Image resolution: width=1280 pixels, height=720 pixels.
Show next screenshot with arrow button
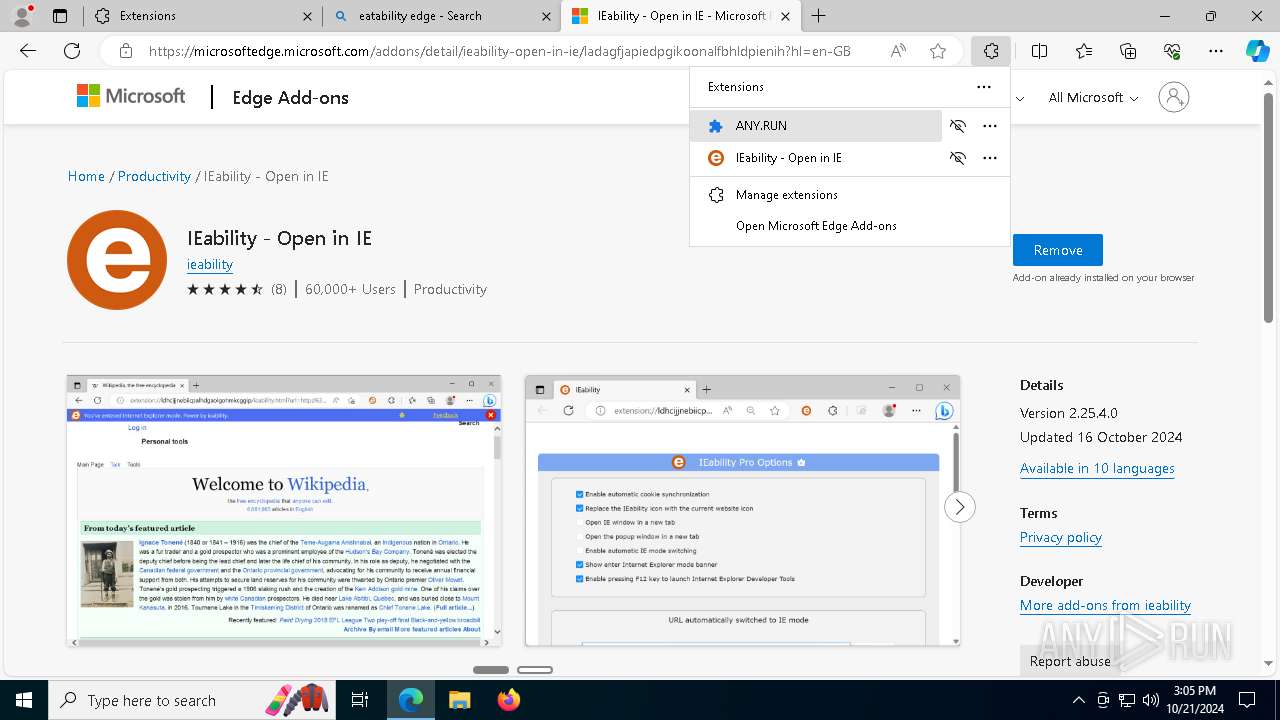959,507
